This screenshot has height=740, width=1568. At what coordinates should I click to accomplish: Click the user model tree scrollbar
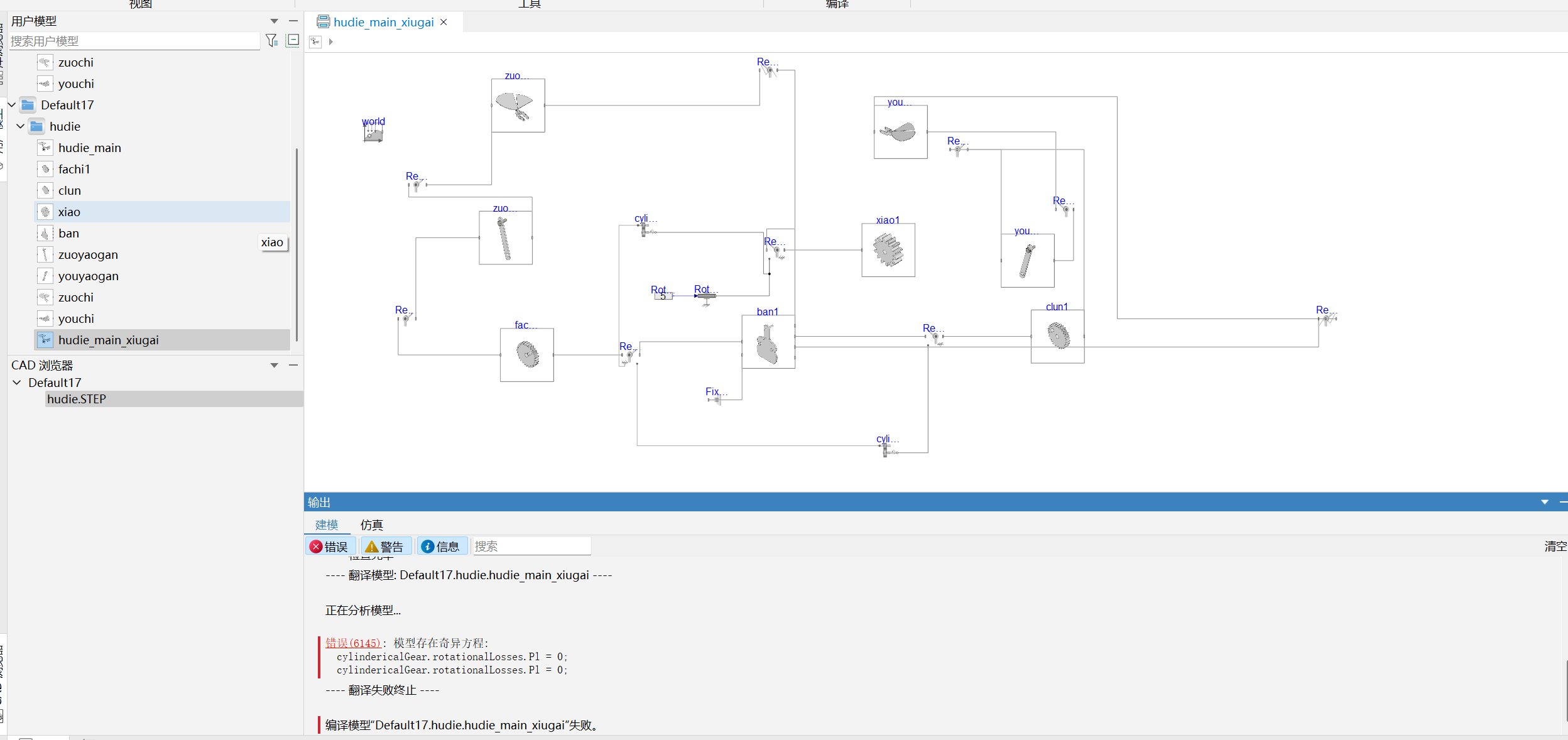point(297,245)
